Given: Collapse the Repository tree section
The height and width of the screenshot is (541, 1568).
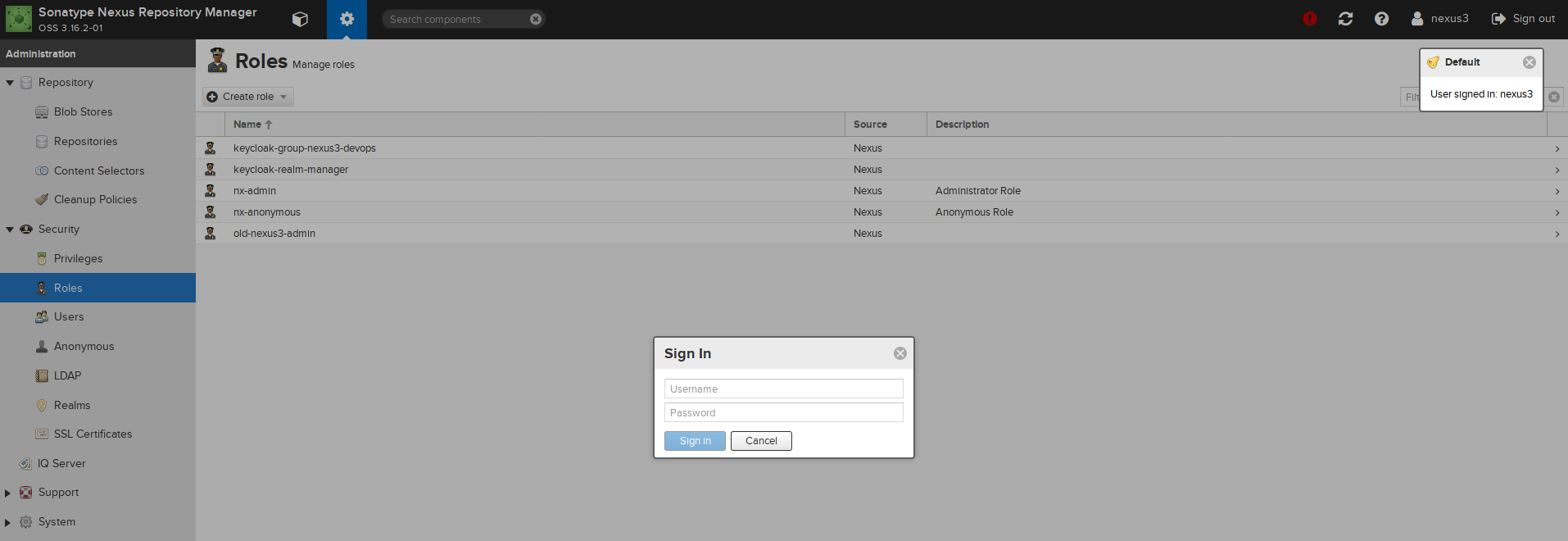Looking at the screenshot, I should point(10,83).
